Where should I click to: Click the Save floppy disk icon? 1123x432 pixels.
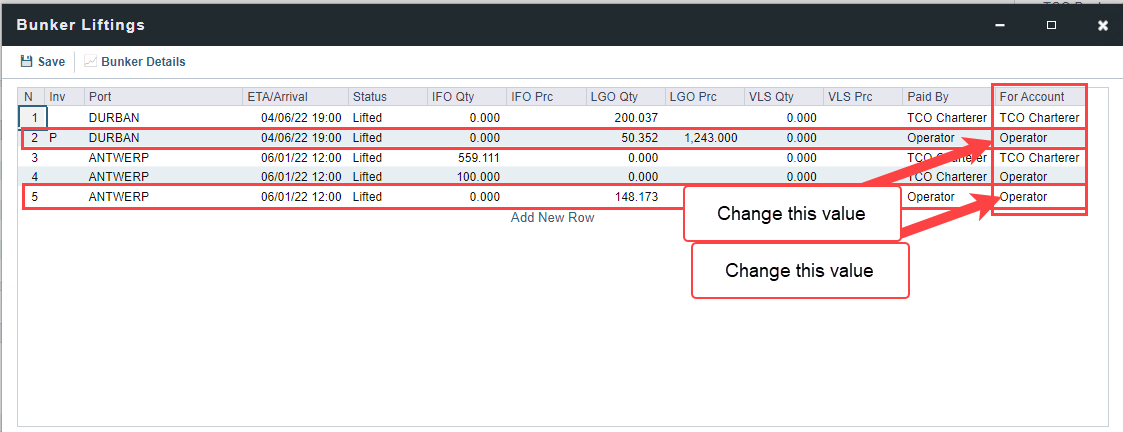point(27,62)
